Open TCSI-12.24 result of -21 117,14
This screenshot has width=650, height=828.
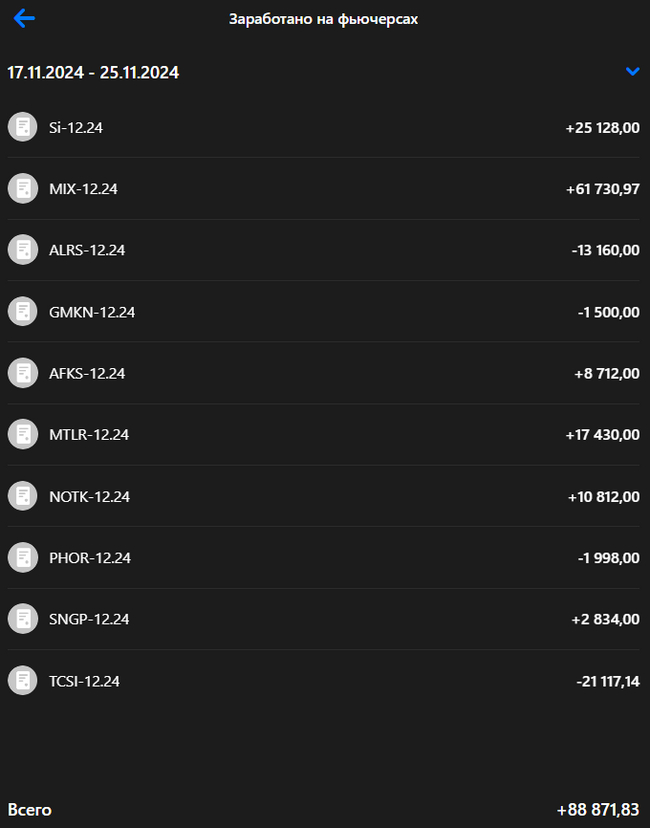[x=608, y=681]
